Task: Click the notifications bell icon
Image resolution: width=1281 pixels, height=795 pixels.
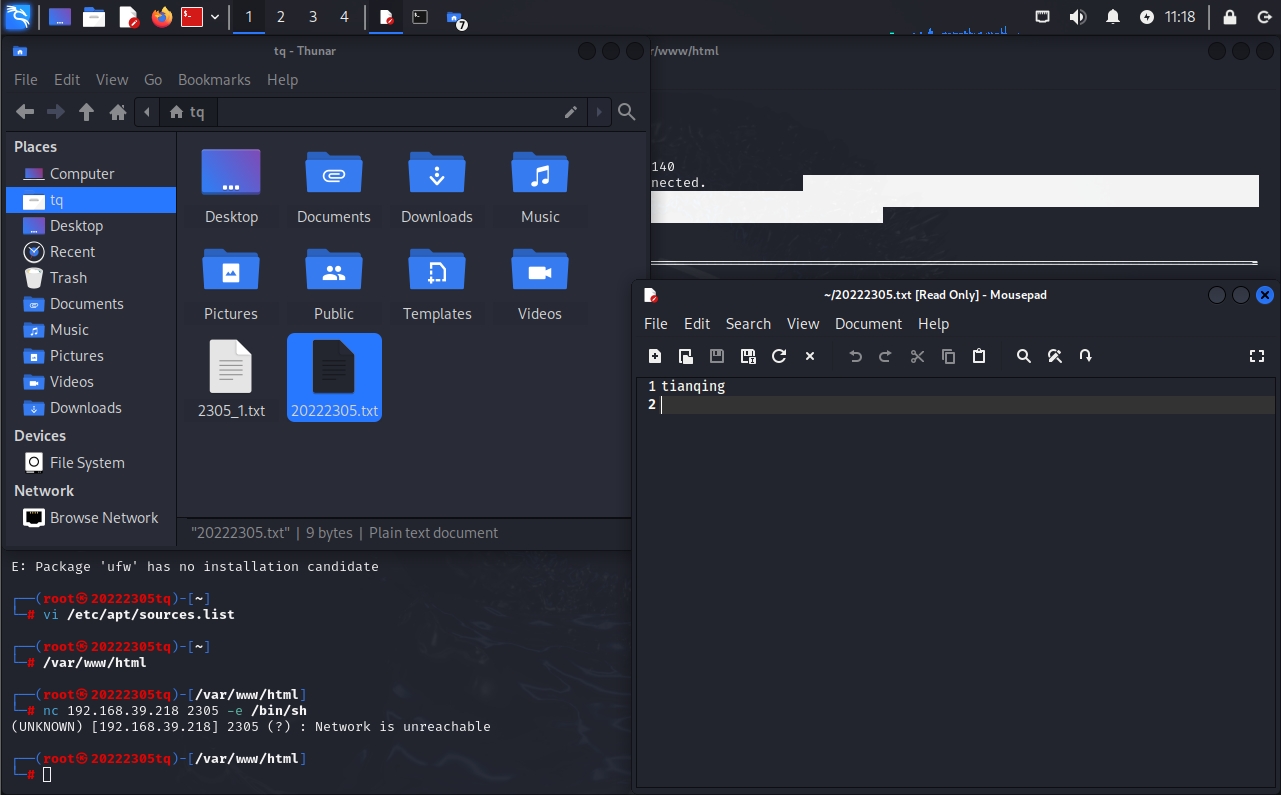Action: pyautogui.click(x=1113, y=17)
